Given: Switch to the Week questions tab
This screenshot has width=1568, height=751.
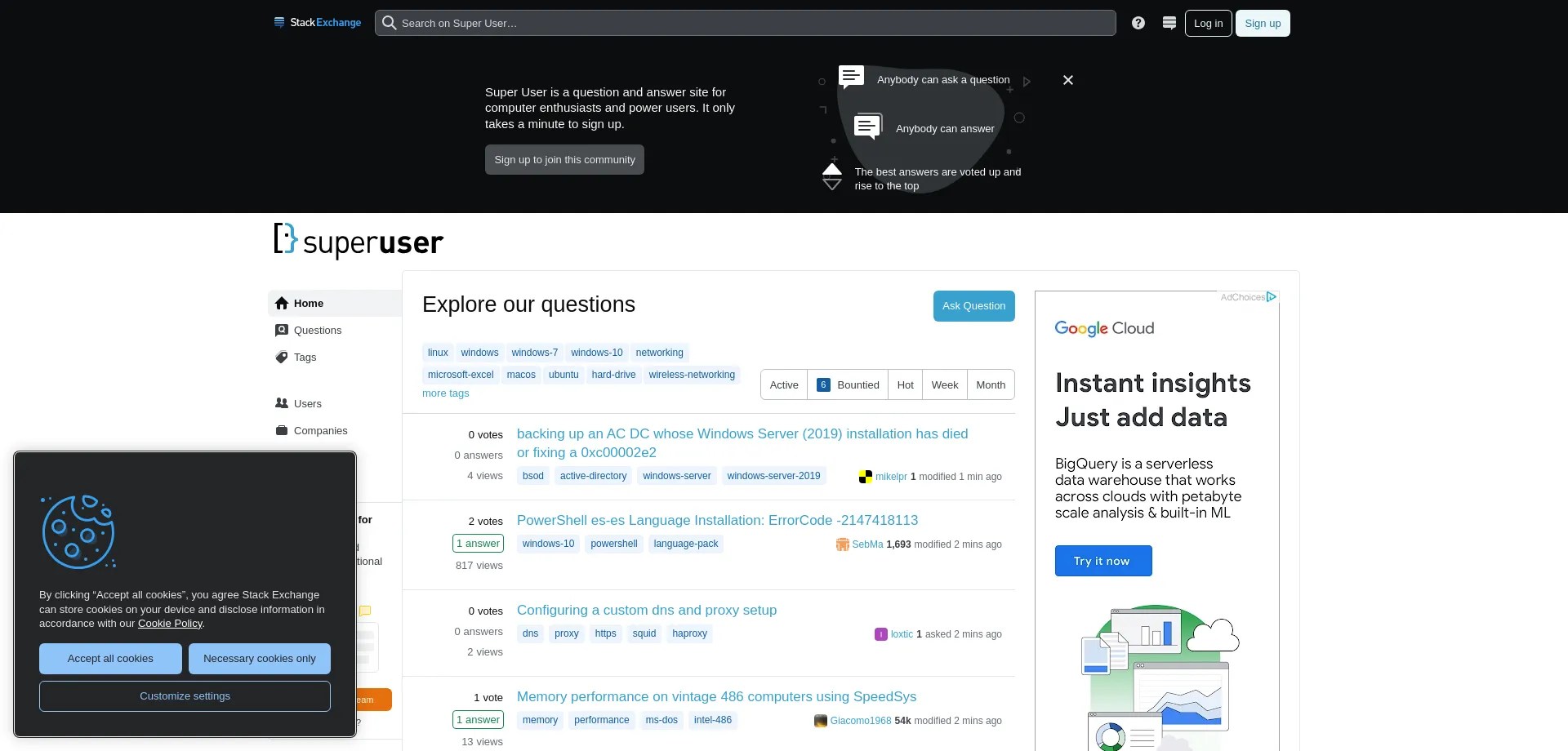Looking at the screenshot, I should tap(945, 384).
